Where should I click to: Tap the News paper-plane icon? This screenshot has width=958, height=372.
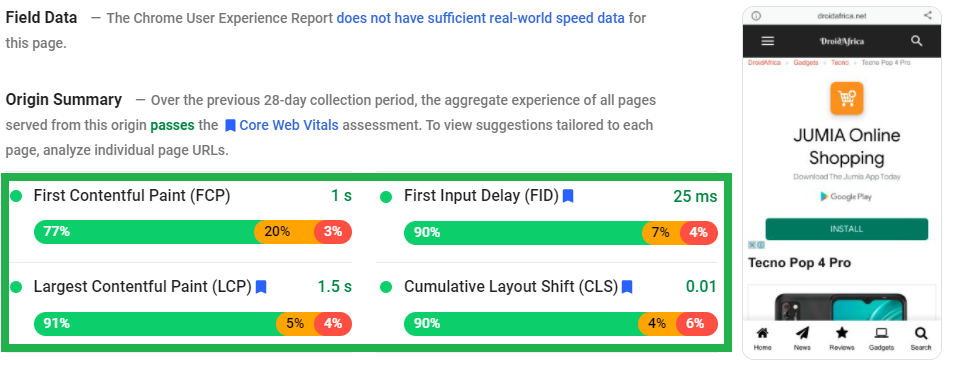click(802, 334)
